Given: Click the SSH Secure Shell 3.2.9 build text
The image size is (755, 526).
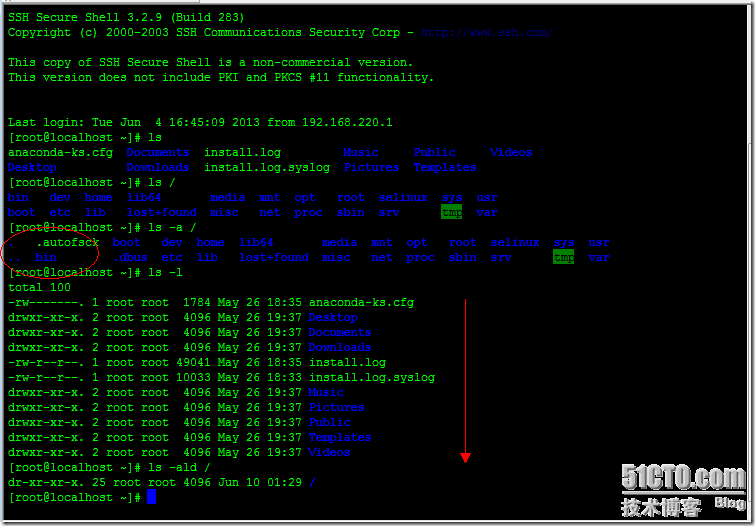Looking at the screenshot, I should (x=126, y=17).
